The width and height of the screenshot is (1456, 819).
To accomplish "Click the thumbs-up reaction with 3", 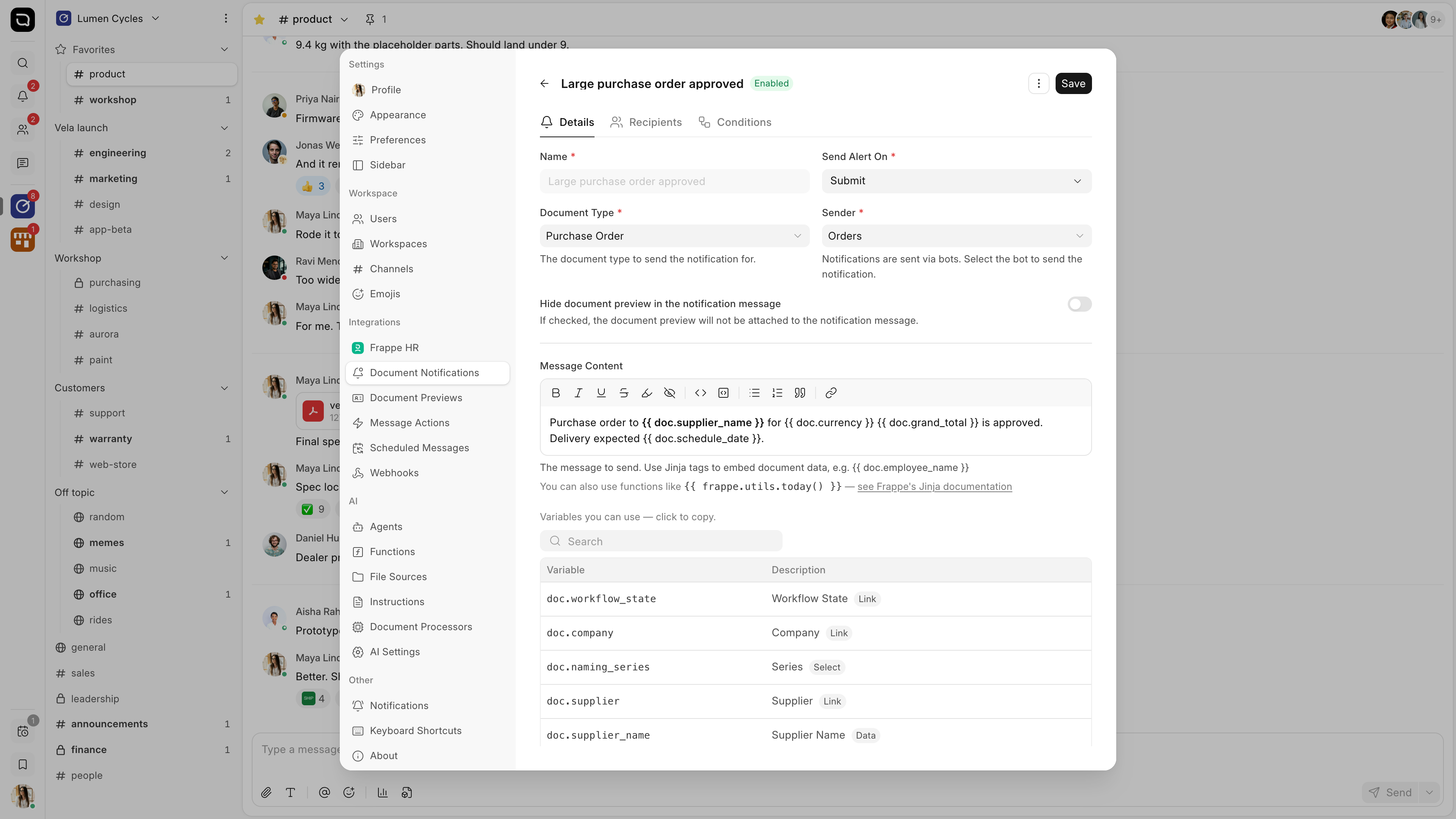I will click(313, 187).
